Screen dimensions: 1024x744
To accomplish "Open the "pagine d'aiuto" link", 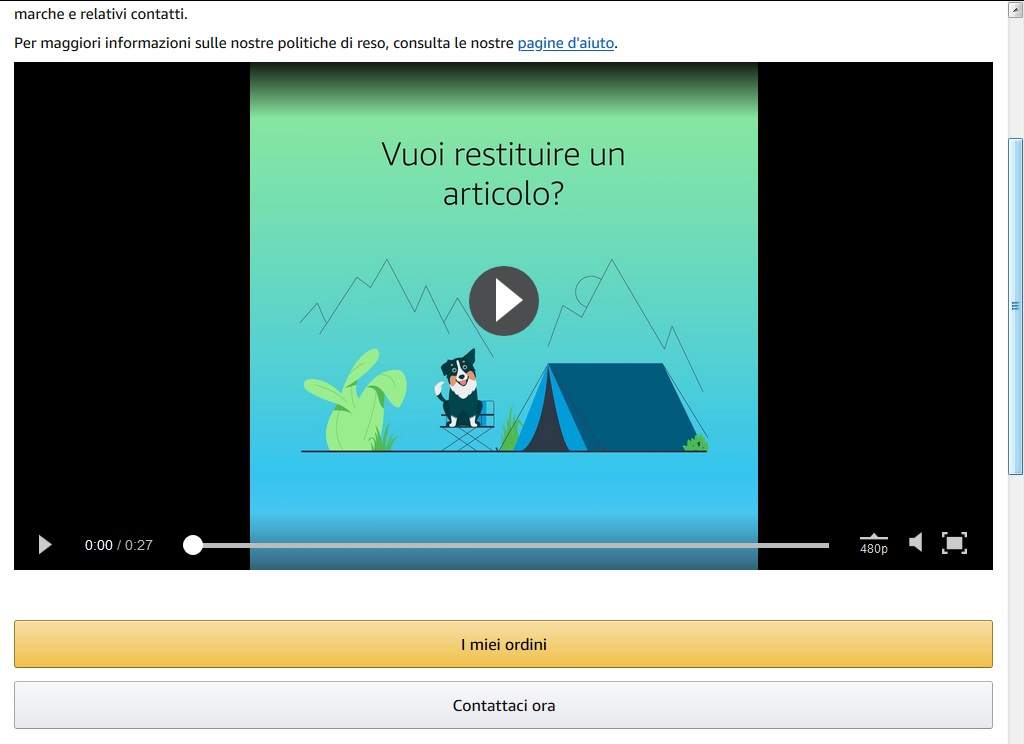I will [x=566, y=43].
